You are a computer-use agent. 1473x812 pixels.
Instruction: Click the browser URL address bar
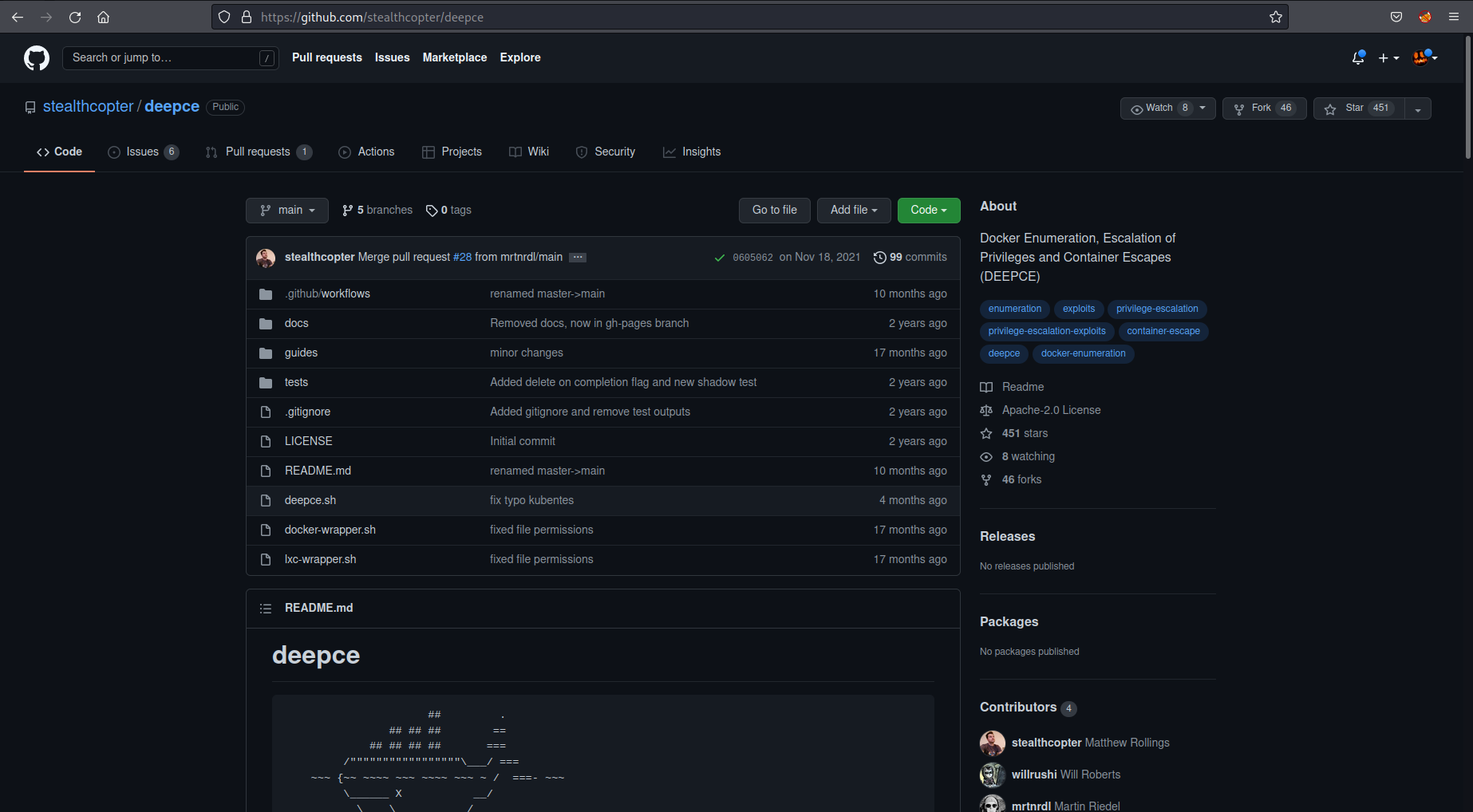click(750, 17)
